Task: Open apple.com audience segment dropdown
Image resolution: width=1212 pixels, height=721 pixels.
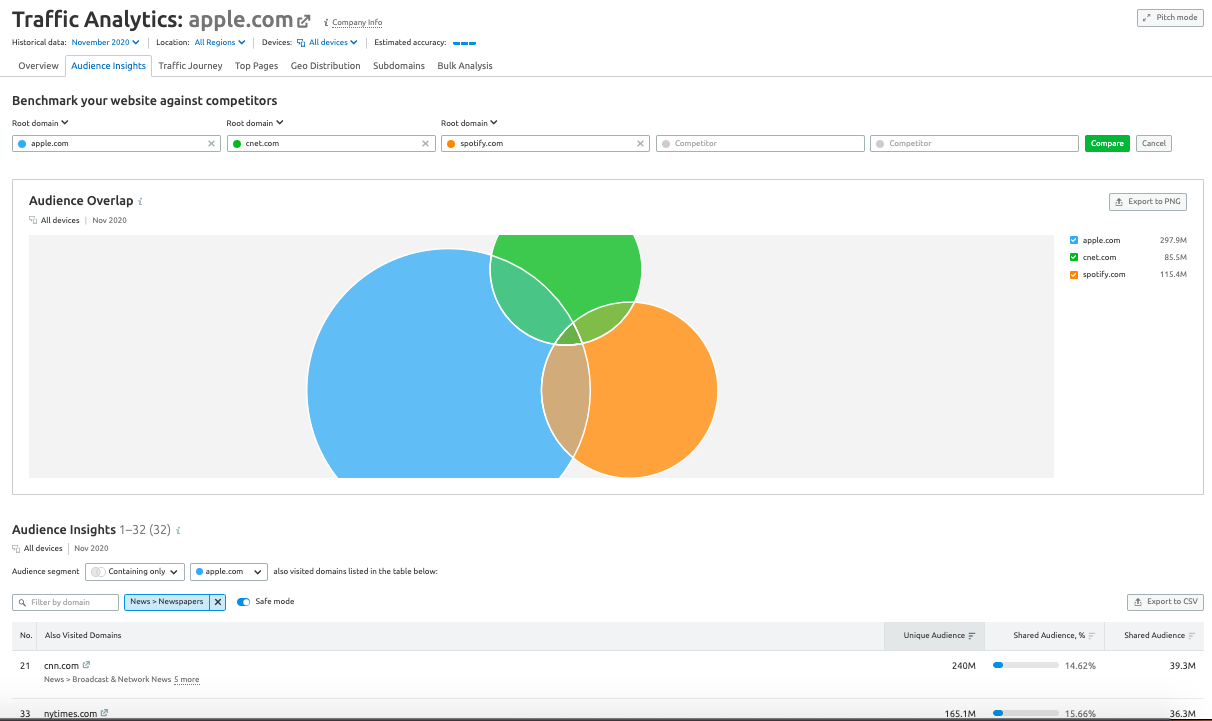Action: [x=229, y=572]
